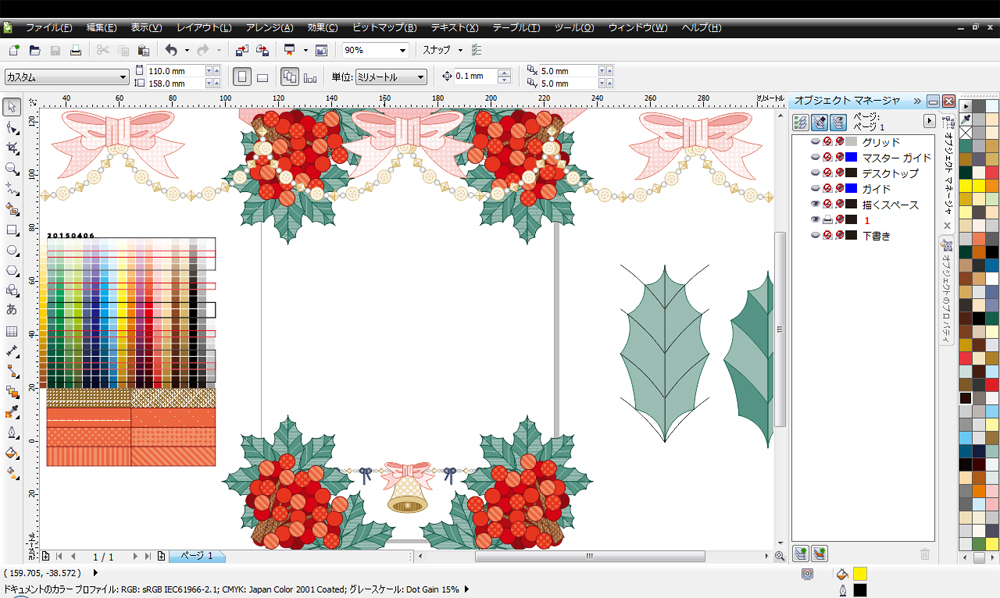Select the Pick tool in toolbox
The image size is (1000, 598).
12,107
